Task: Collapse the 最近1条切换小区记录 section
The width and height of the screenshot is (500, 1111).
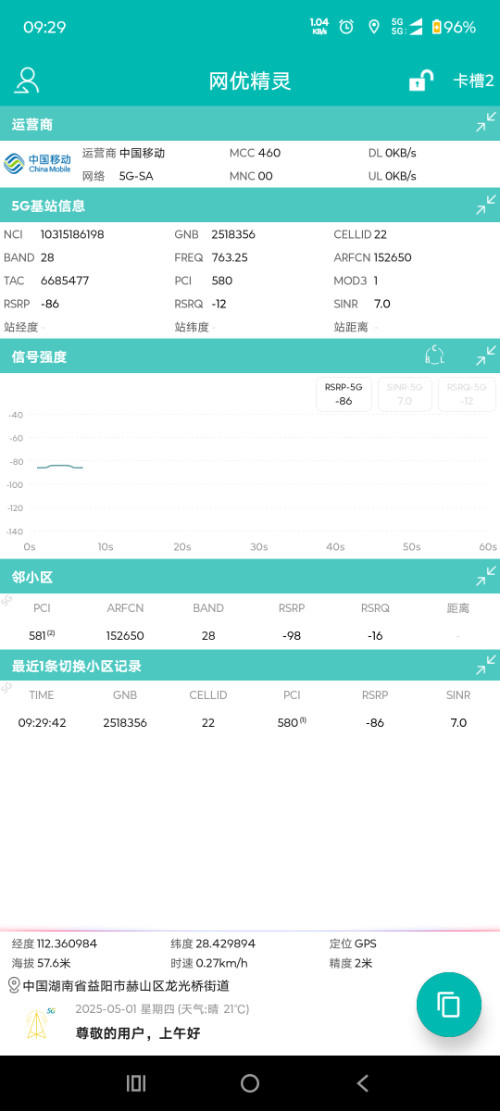Action: click(486, 665)
